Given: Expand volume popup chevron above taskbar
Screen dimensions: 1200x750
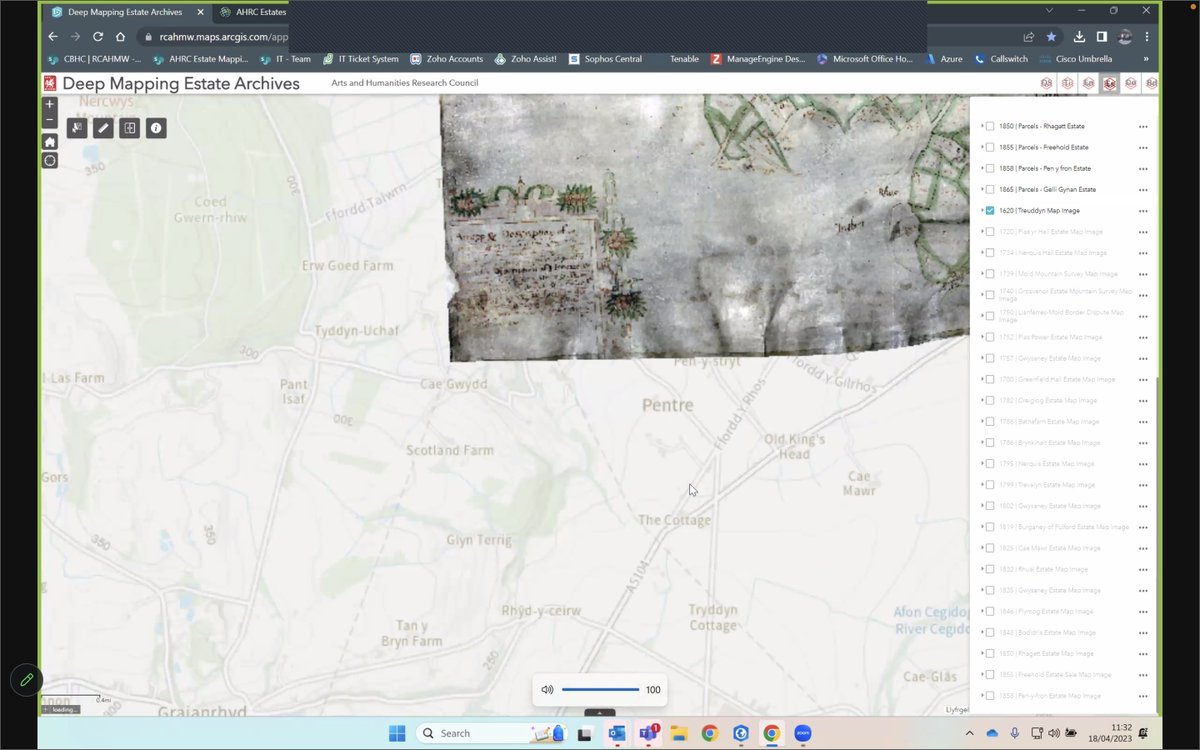Looking at the screenshot, I should [600, 713].
